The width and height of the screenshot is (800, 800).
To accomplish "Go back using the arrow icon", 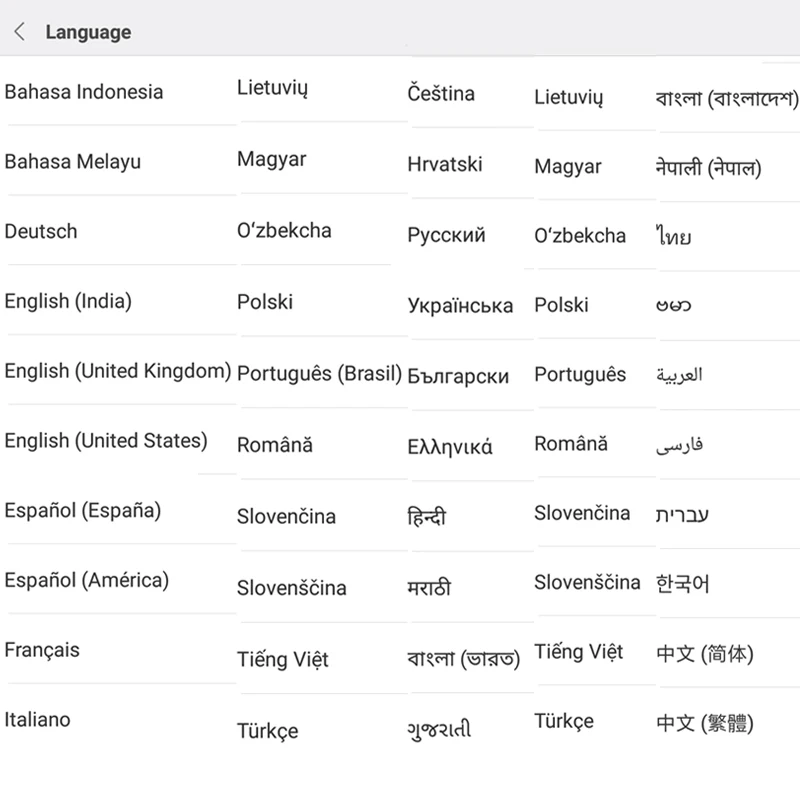I will point(19,32).
